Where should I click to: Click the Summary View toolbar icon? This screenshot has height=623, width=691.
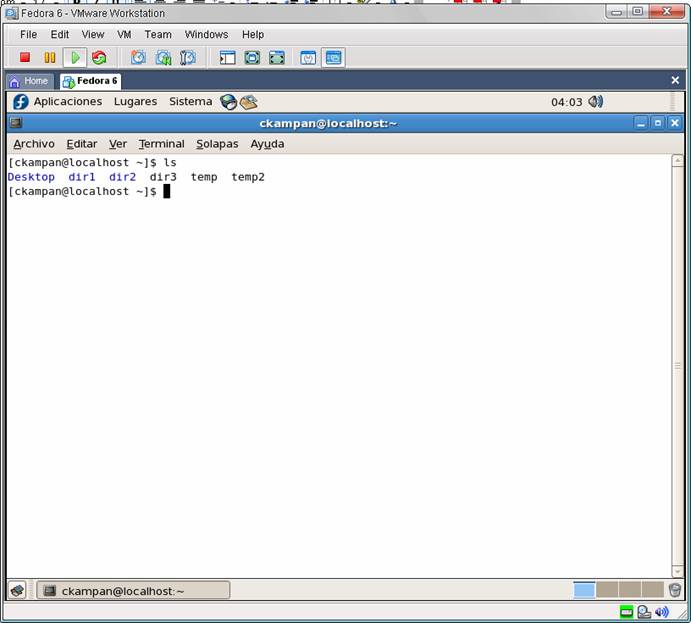coord(308,57)
